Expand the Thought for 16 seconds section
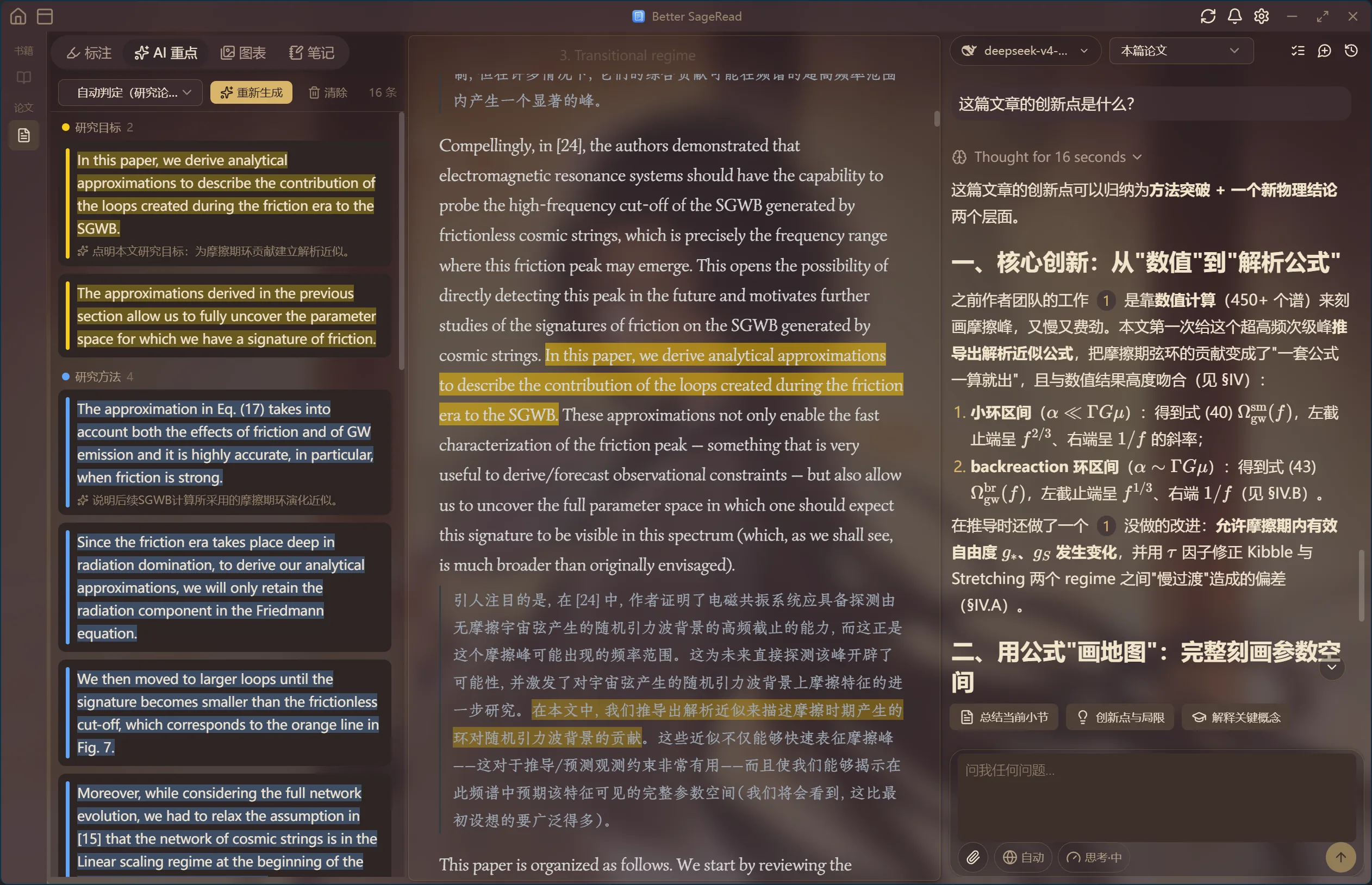The width and height of the screenshot is (1372, 885). tap(1047, 157)
